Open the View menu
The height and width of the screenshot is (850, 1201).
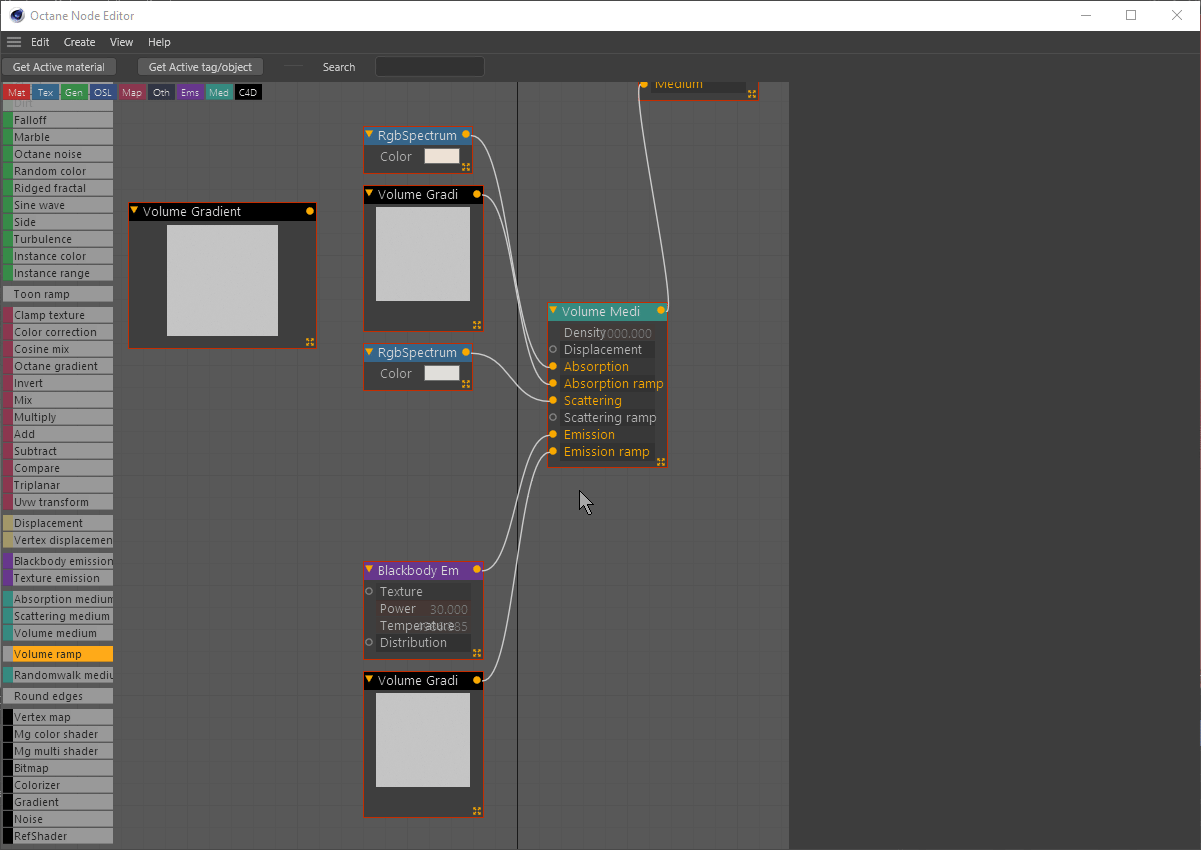point(121,42)
